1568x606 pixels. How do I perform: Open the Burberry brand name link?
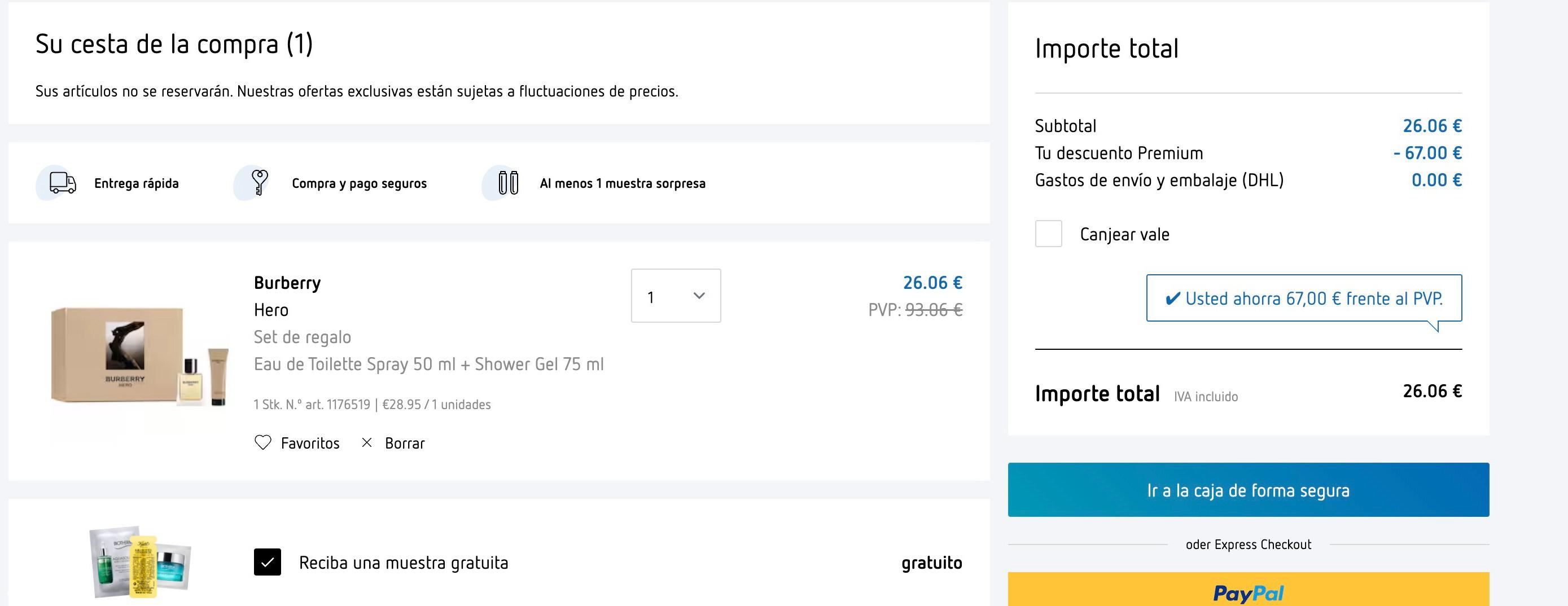pyautogui.click(x=287, y=283)
